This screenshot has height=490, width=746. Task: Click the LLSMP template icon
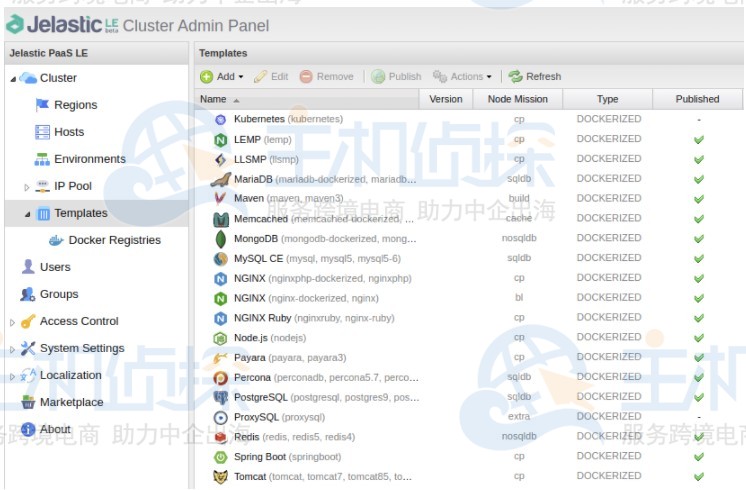click(220, 160)
